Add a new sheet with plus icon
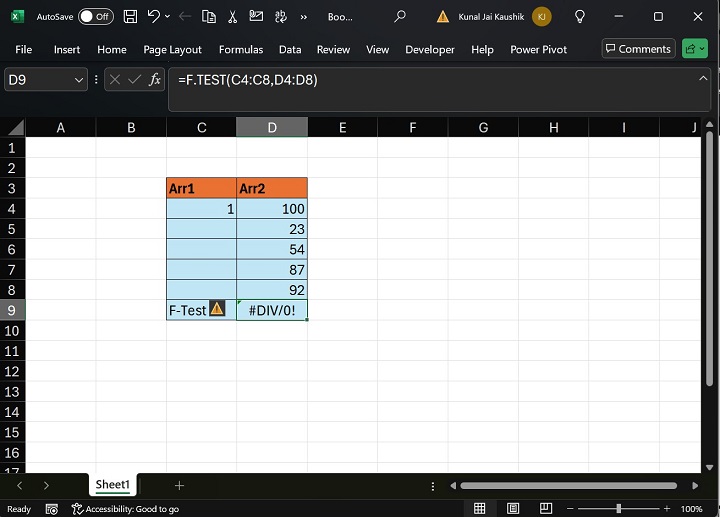 [180, 485]
